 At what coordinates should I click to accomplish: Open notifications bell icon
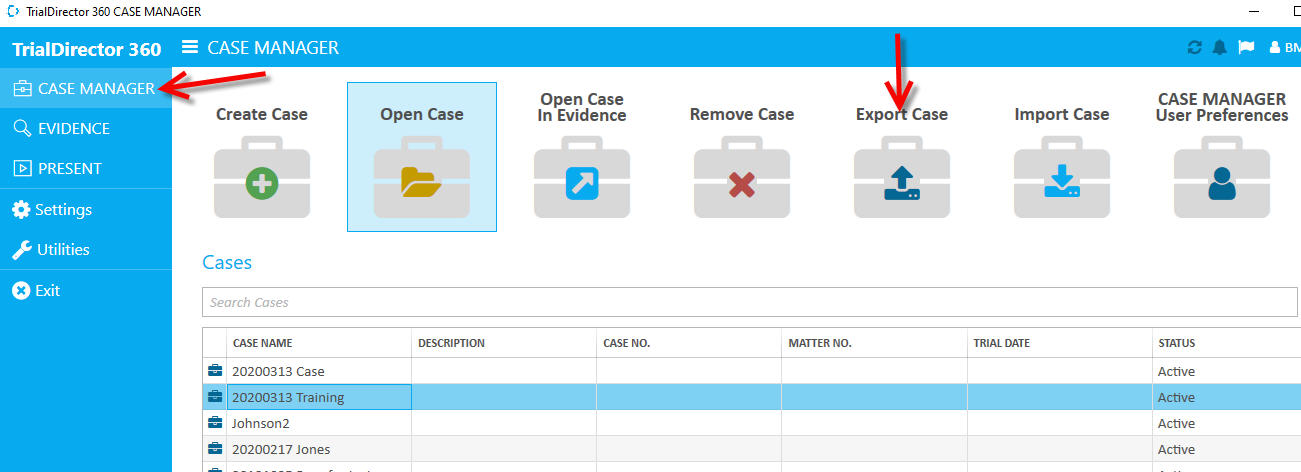point(1220,47)
